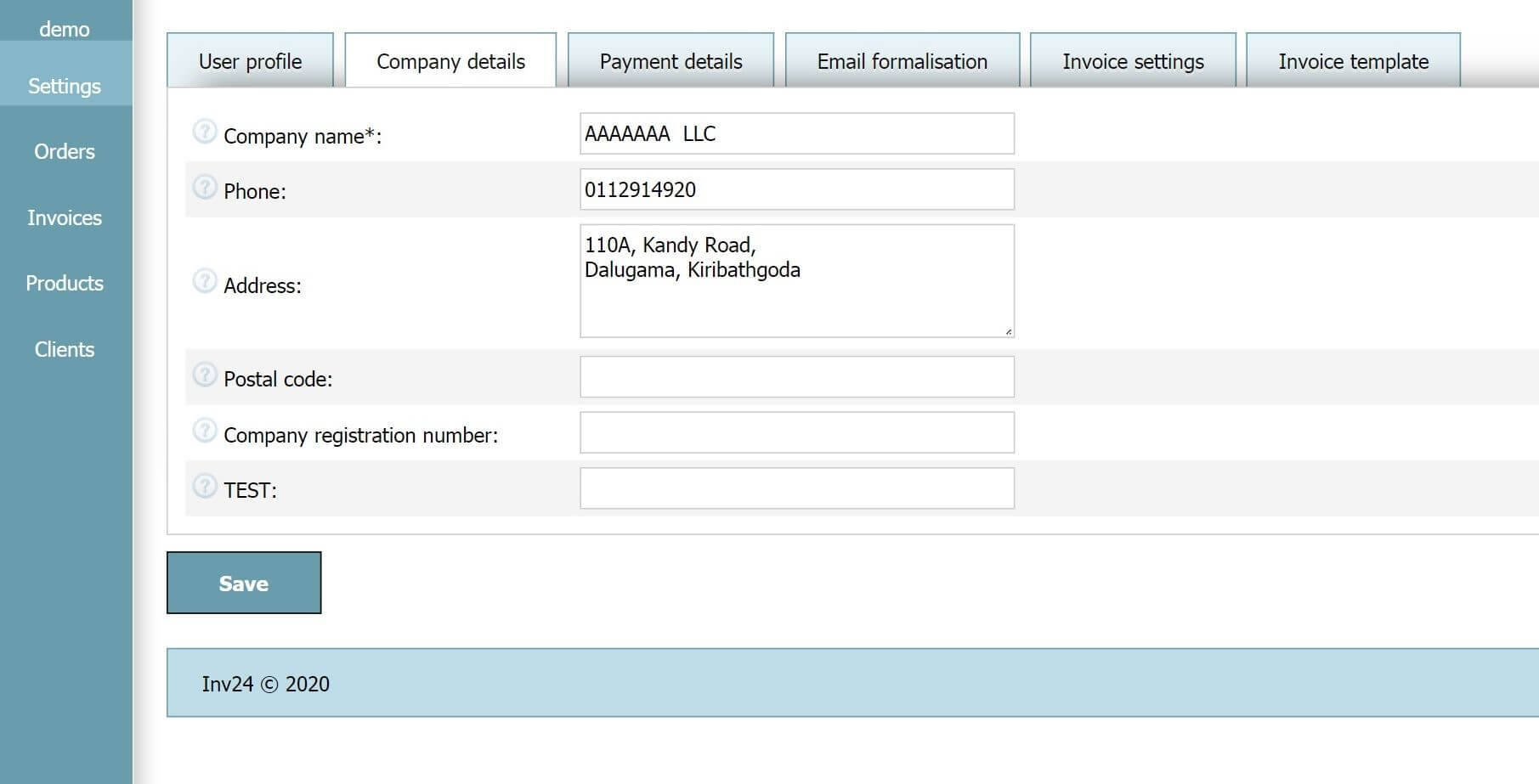The width and height of the screenshot is (1539, 784).
Task: Focus the Company name input field
Action: click(x=797, y=133)
